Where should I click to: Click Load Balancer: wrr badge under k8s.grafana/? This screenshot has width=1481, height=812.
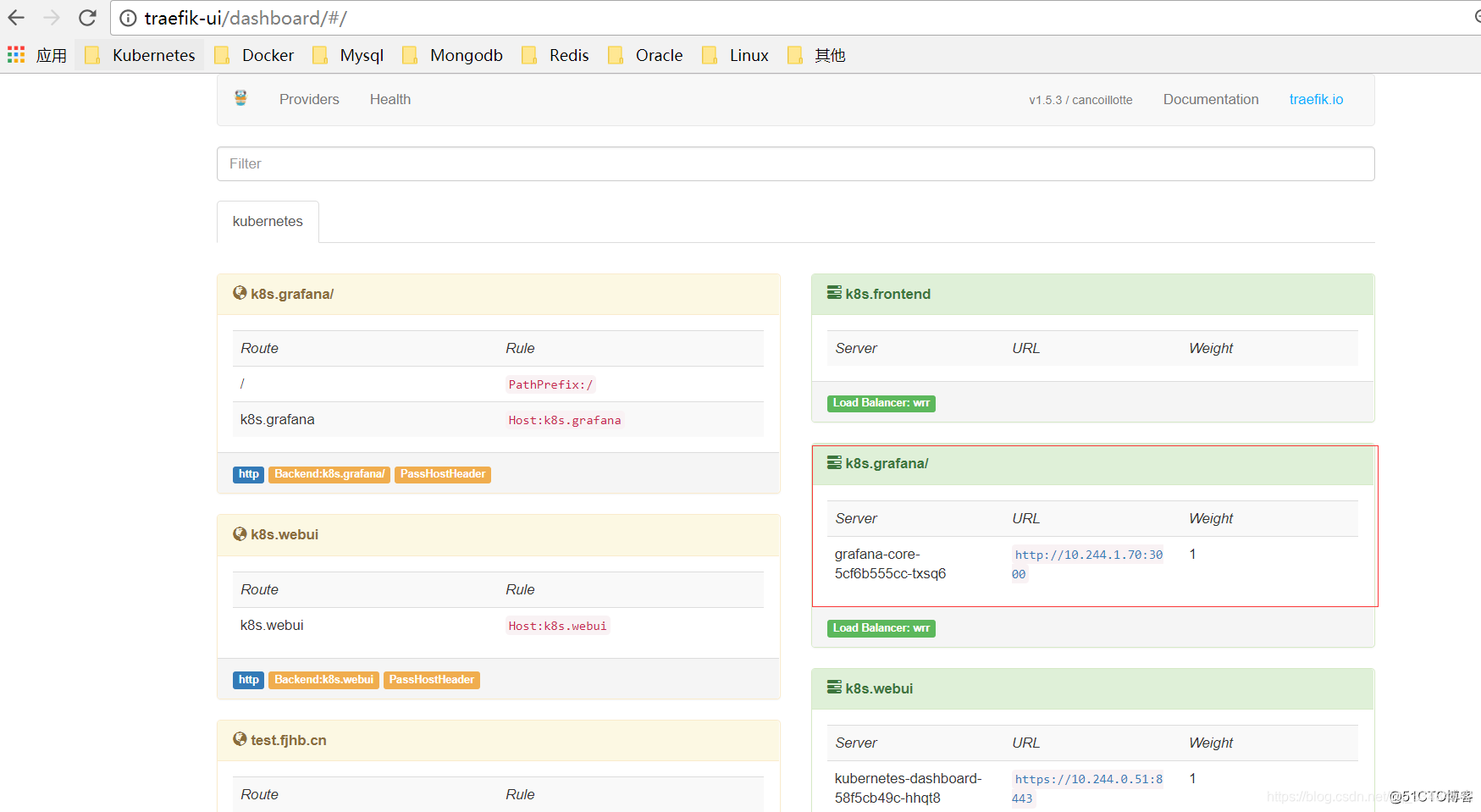tap(881, 628)
